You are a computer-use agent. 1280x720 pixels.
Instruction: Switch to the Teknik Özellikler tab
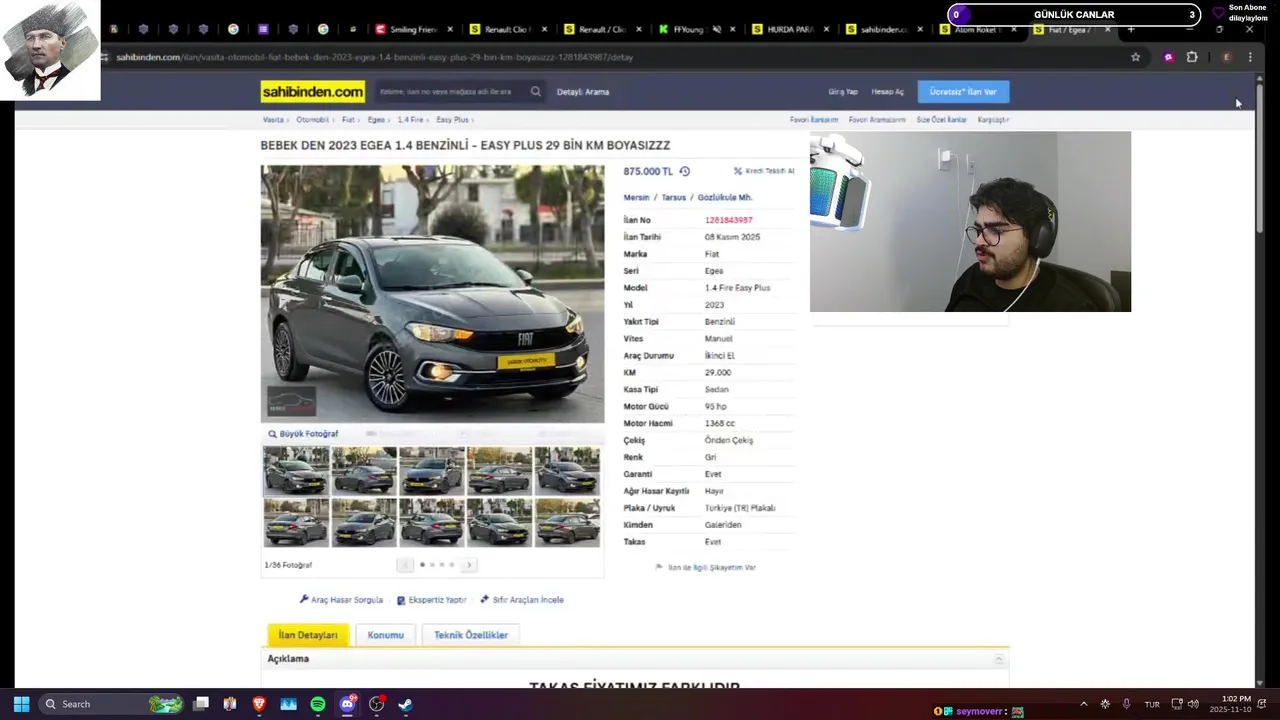click(x=471, y=635)
